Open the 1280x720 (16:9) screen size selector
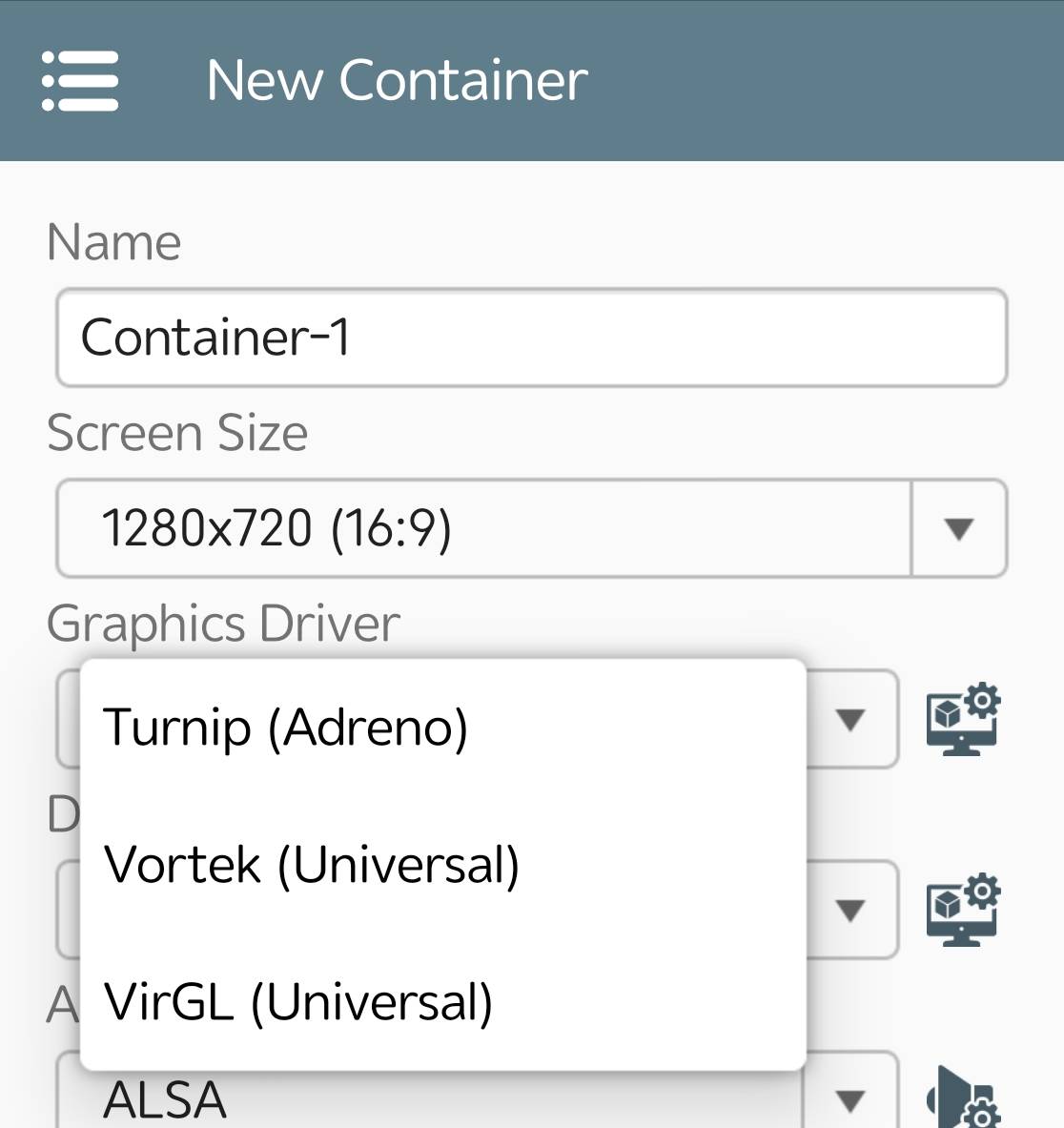1064x1128 pixels. click(x=532, y=528)
